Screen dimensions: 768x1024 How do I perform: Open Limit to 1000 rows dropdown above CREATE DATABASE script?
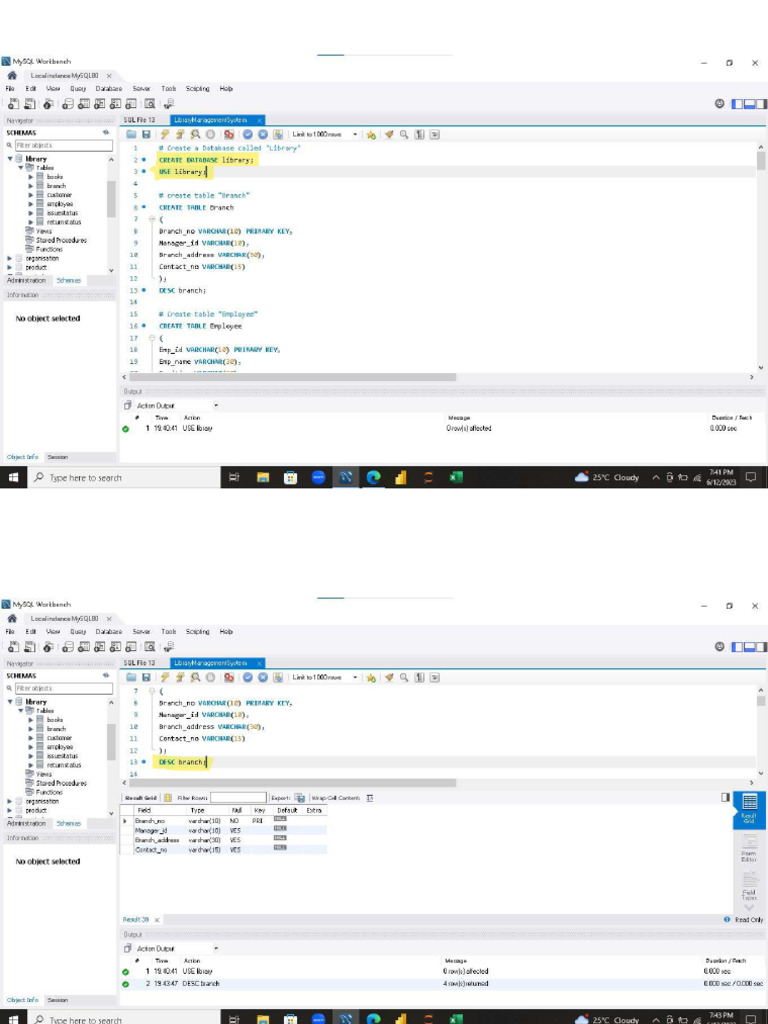point(356,134)
